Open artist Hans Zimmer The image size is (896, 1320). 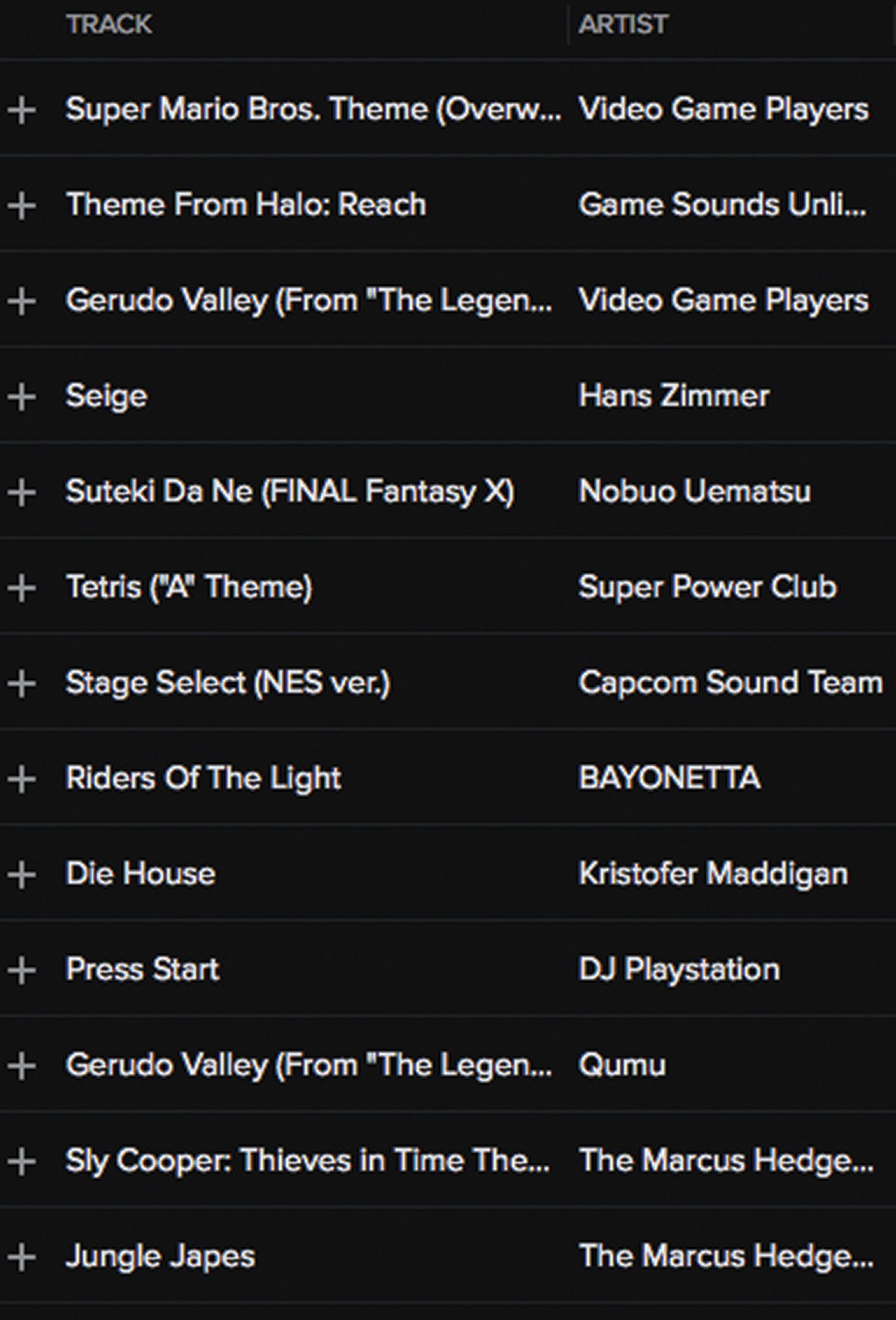(x=674, y=395)
